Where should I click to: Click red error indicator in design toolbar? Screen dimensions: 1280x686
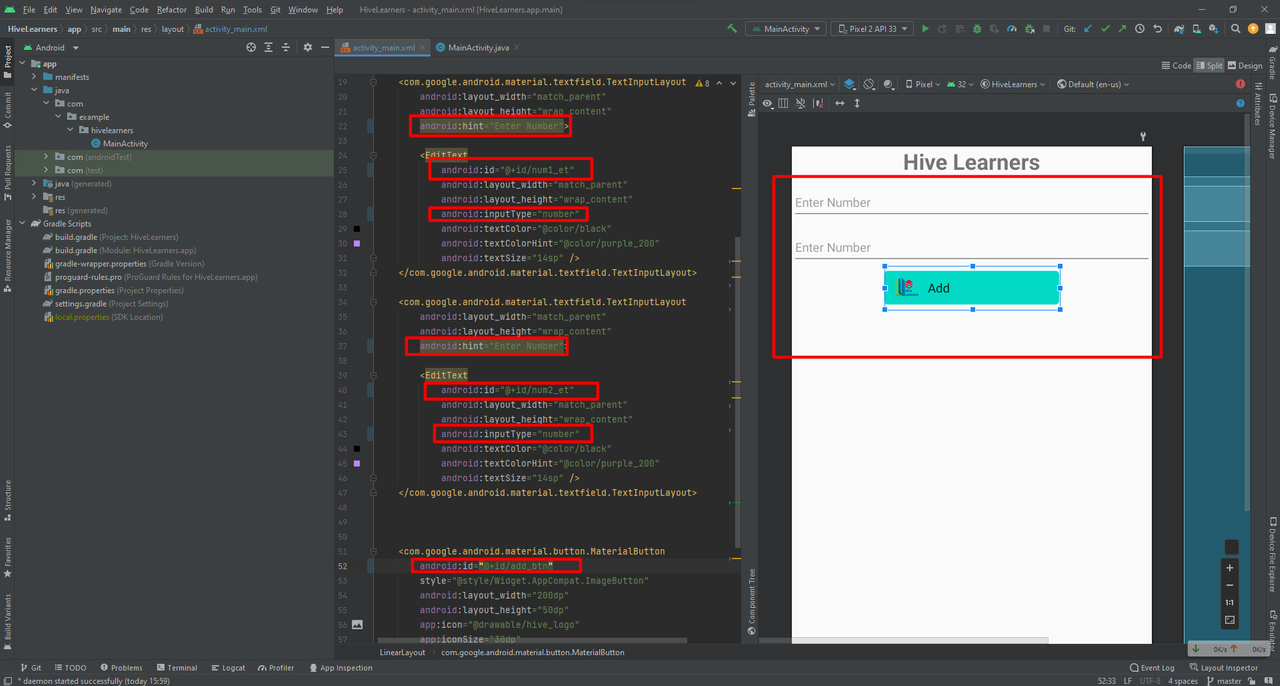click(x=1241, y=84)
